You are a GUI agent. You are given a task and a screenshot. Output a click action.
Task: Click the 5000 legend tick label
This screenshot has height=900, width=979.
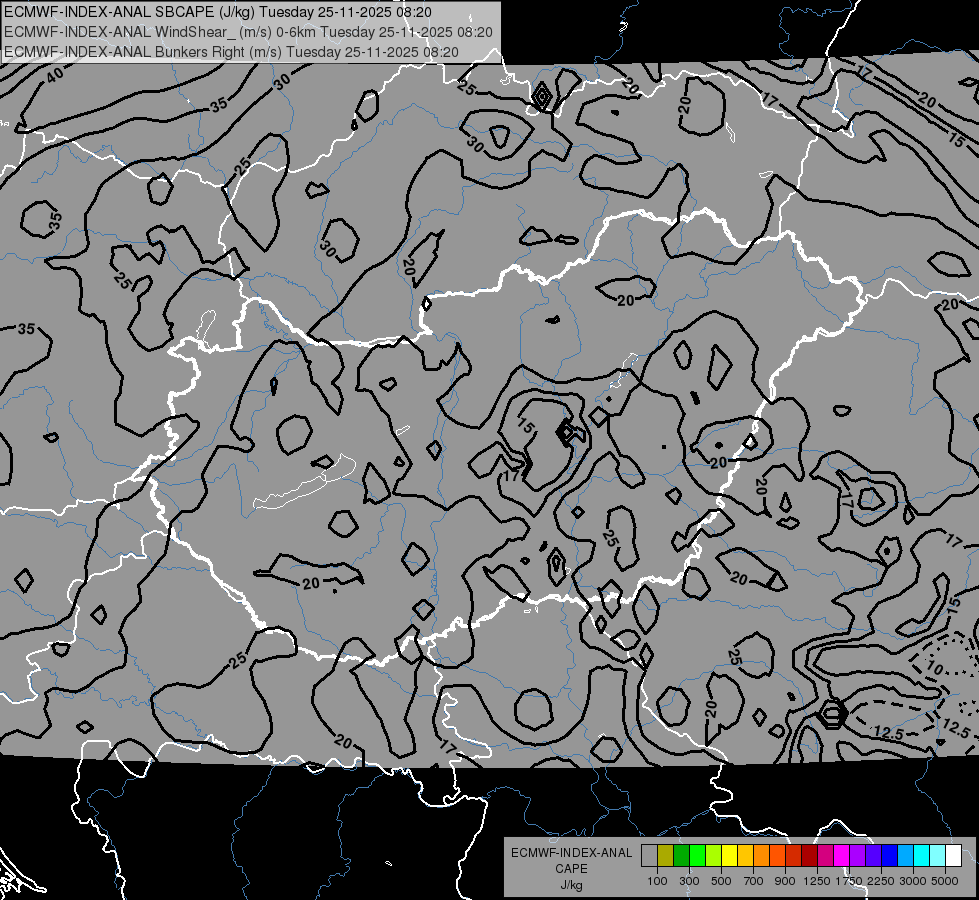[945, 881]
